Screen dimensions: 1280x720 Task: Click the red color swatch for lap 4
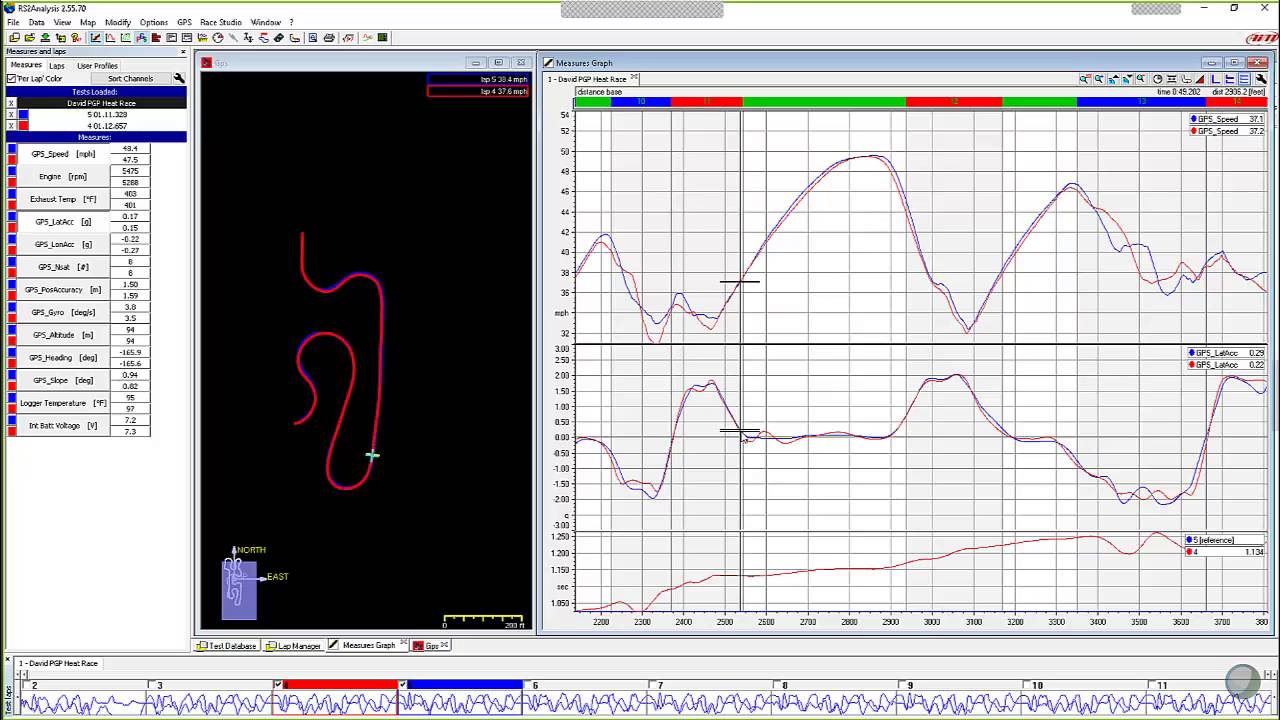pyautogui.click(x=23, y=126)
